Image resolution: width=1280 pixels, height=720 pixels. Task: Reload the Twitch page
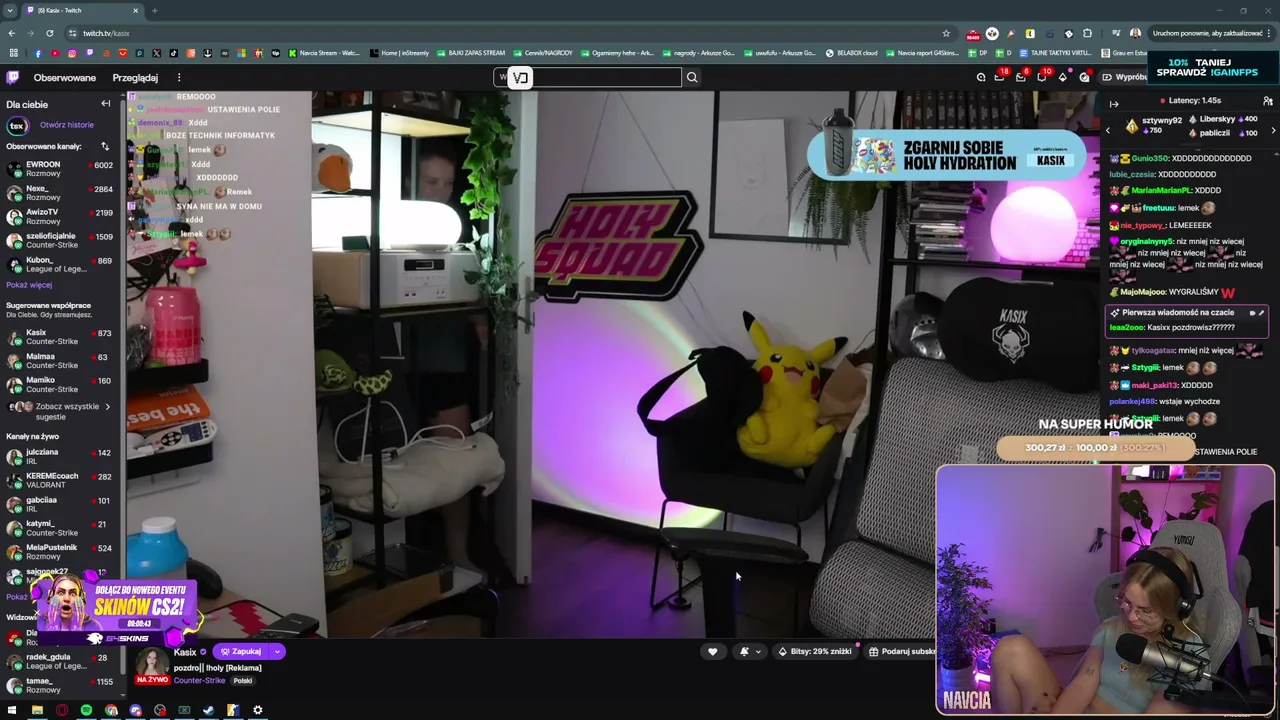point(50,33)
